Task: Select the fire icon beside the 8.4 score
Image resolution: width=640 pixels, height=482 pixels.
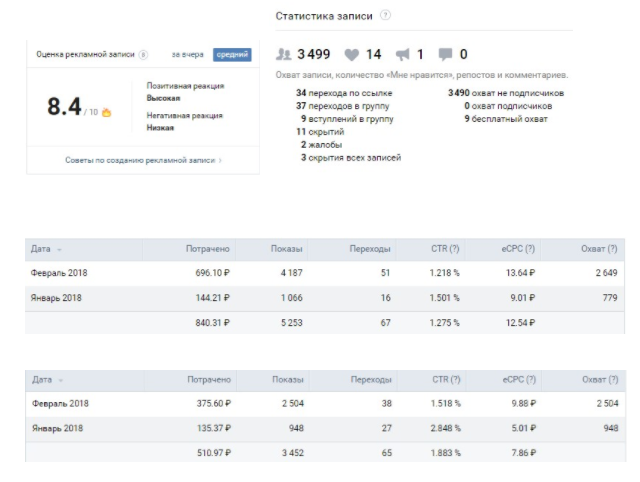Action: point(107,112)
